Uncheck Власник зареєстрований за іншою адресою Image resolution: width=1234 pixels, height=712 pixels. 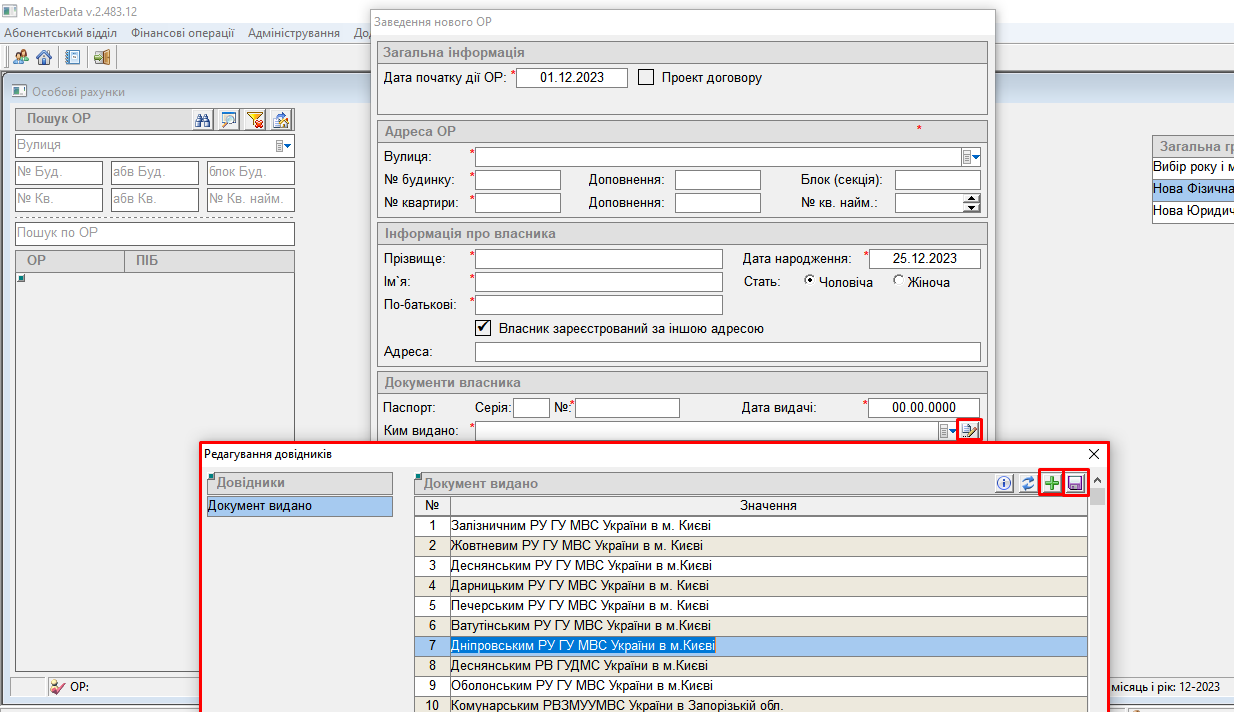point(483,327)
